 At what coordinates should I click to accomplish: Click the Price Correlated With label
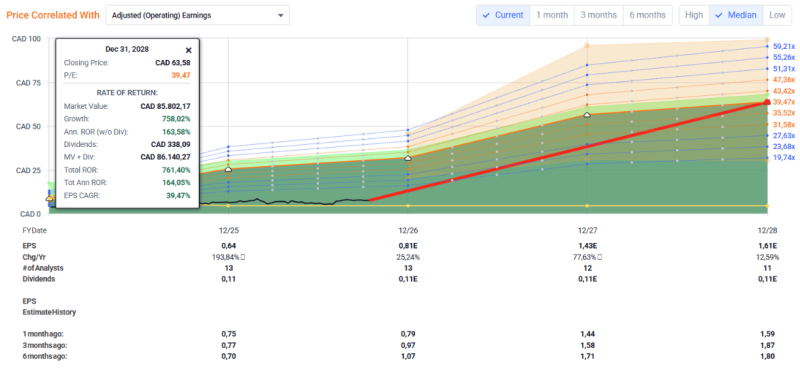pos(53,15)
